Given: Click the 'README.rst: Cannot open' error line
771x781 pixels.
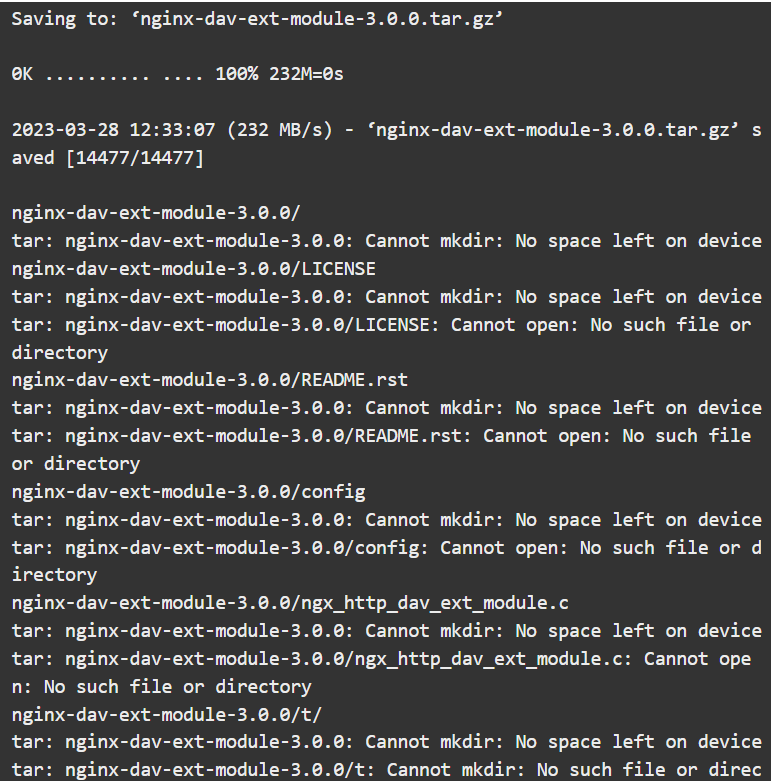Looking at the screenshot, I should point(381,436).
